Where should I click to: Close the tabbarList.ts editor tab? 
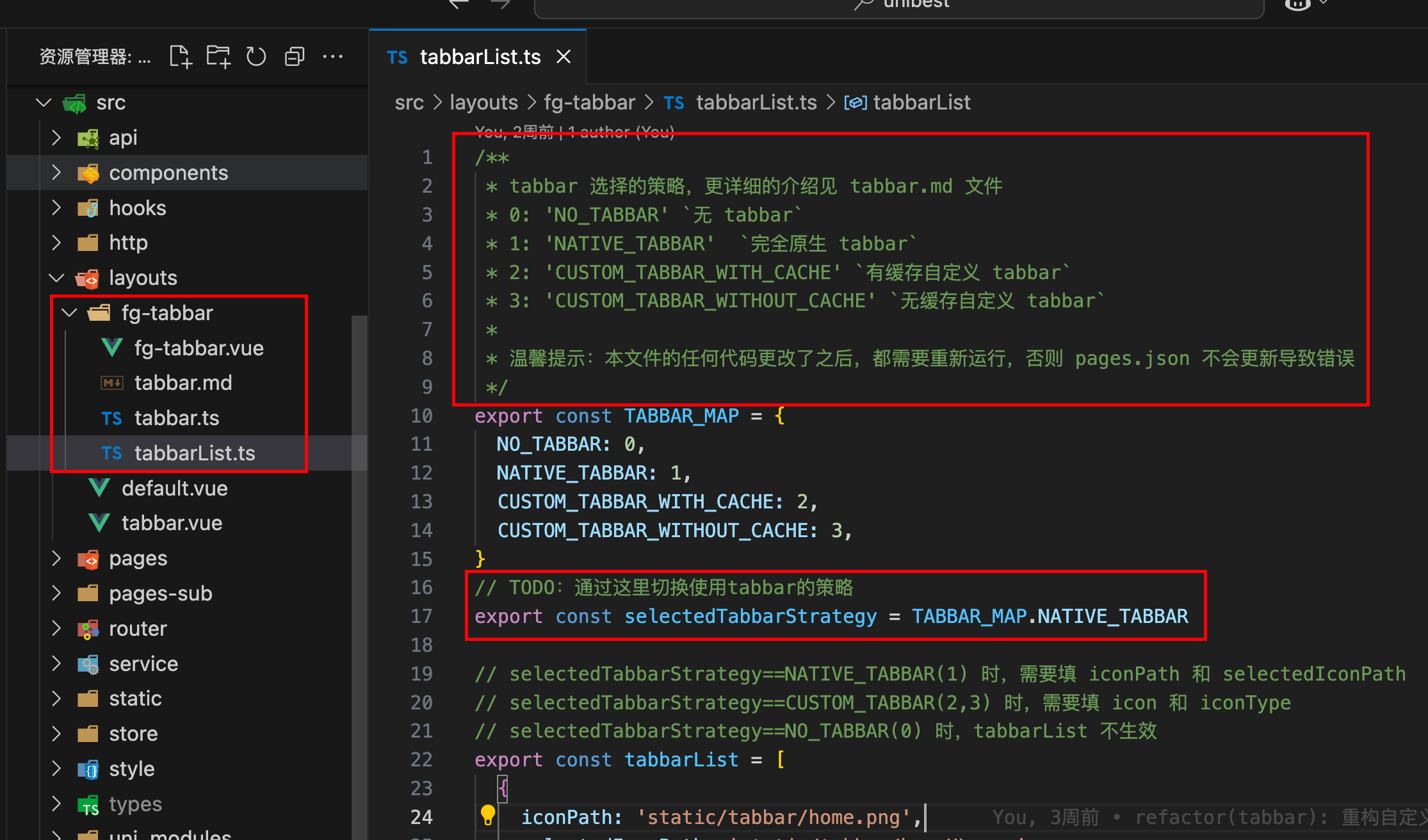click(x=564, y=57)
